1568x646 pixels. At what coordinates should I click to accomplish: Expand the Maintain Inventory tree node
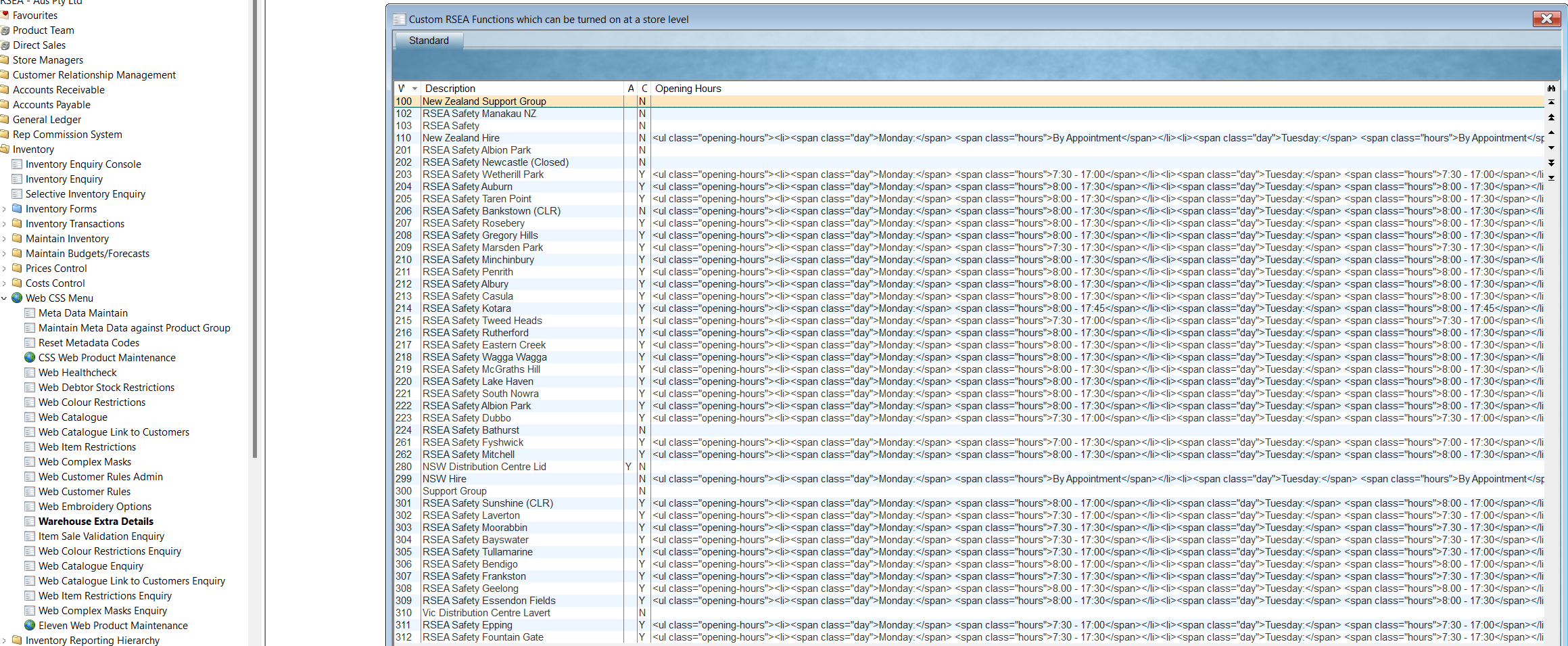(x=4, y=239)
